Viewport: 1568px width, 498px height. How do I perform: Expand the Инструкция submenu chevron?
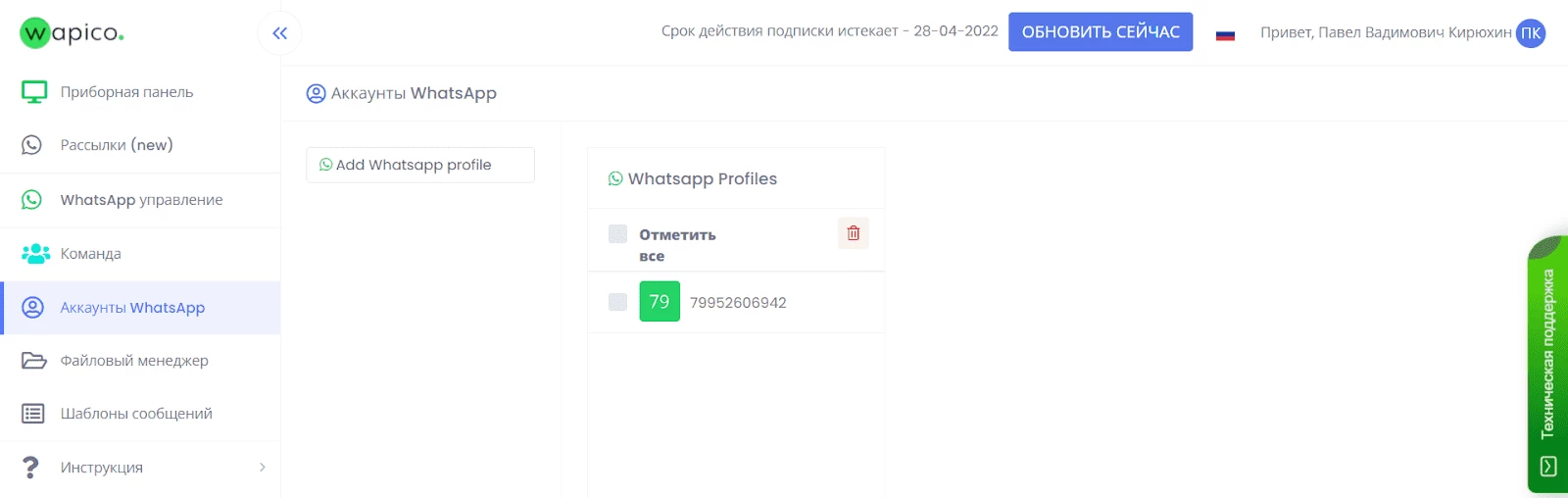click(262, 468)
